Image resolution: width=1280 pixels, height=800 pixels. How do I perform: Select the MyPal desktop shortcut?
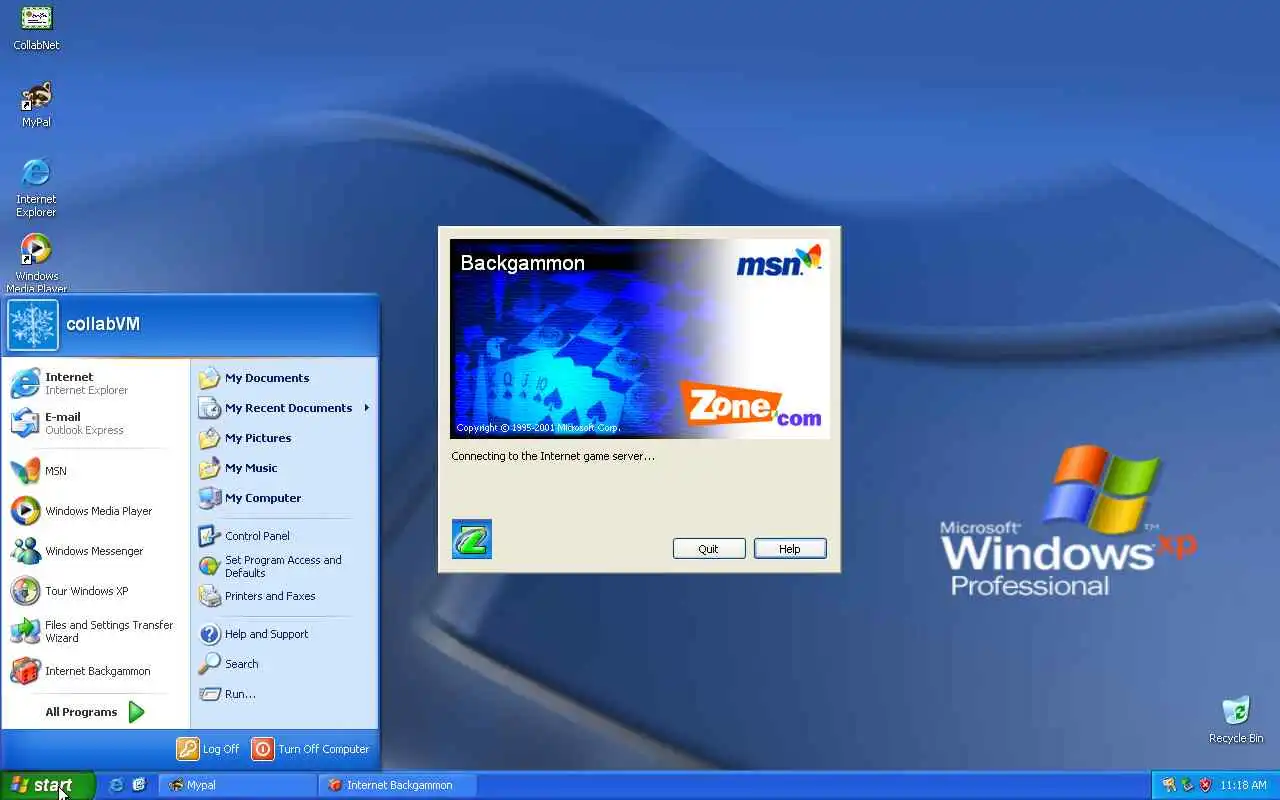click(x=36, y=105)
